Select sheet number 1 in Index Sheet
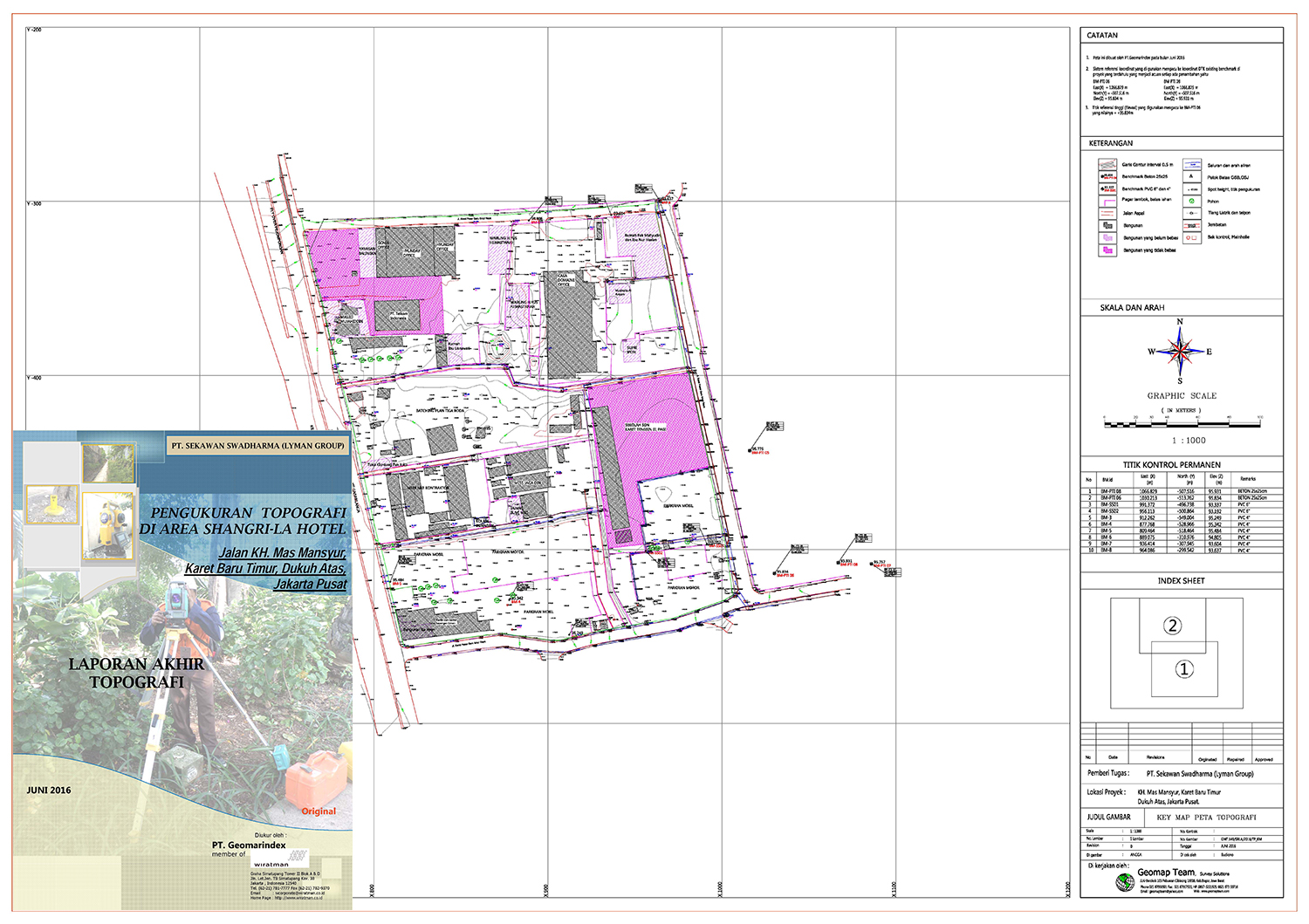The width and height of the screenshot is (1309, 924). pos(1184,669)
